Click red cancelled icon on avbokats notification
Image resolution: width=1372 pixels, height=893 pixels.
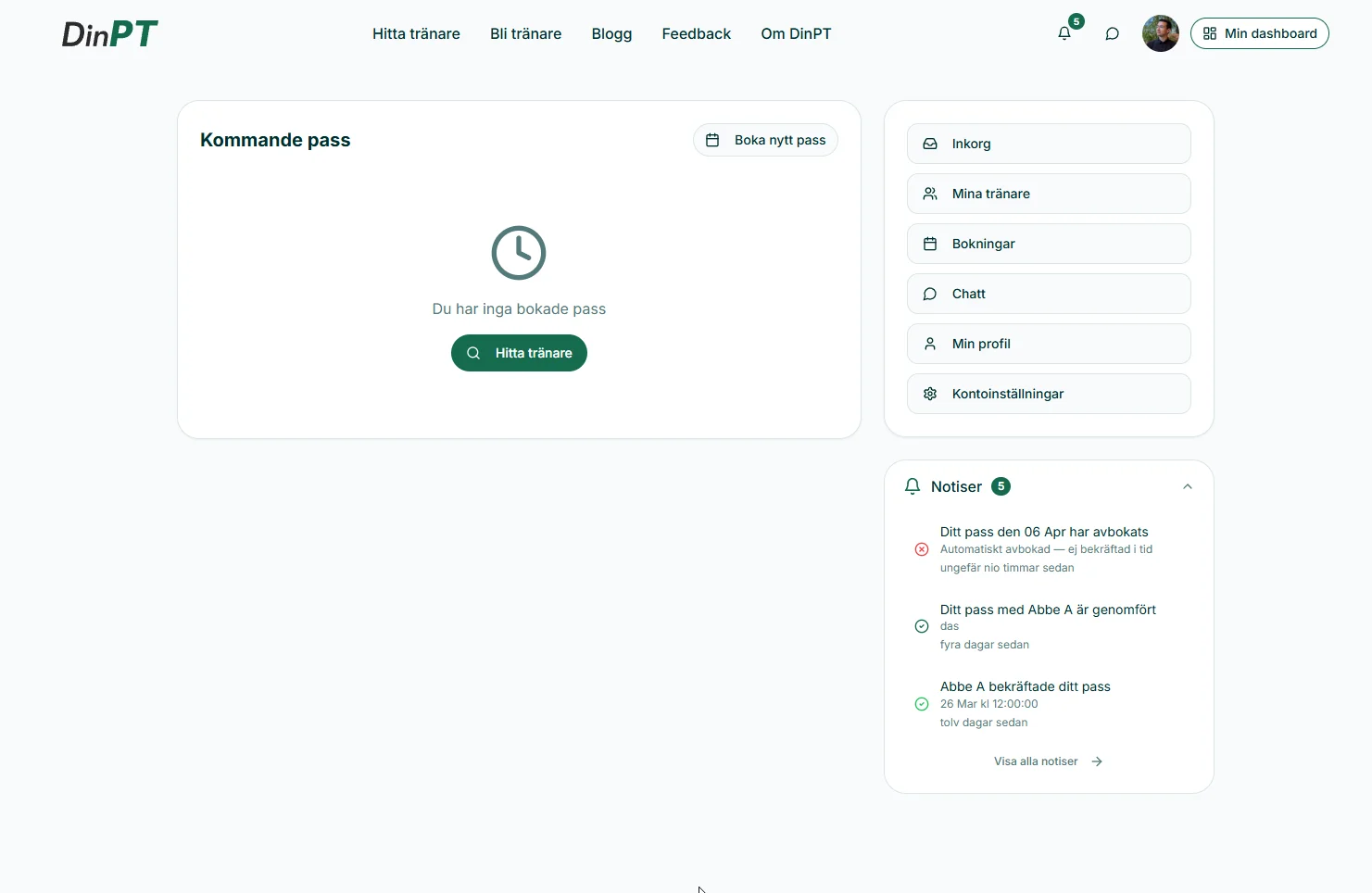click(x=922, y=549)
